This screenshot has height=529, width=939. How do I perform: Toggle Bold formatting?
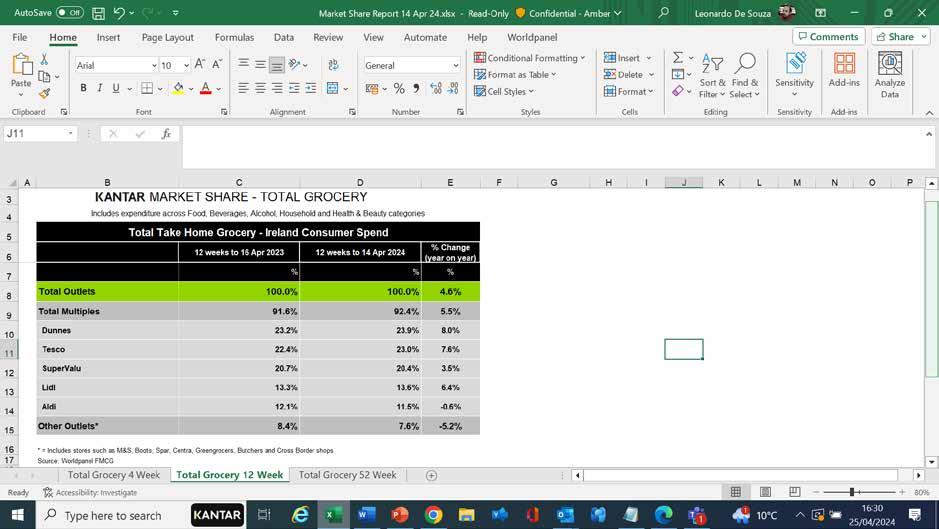(x=83, y=89)
